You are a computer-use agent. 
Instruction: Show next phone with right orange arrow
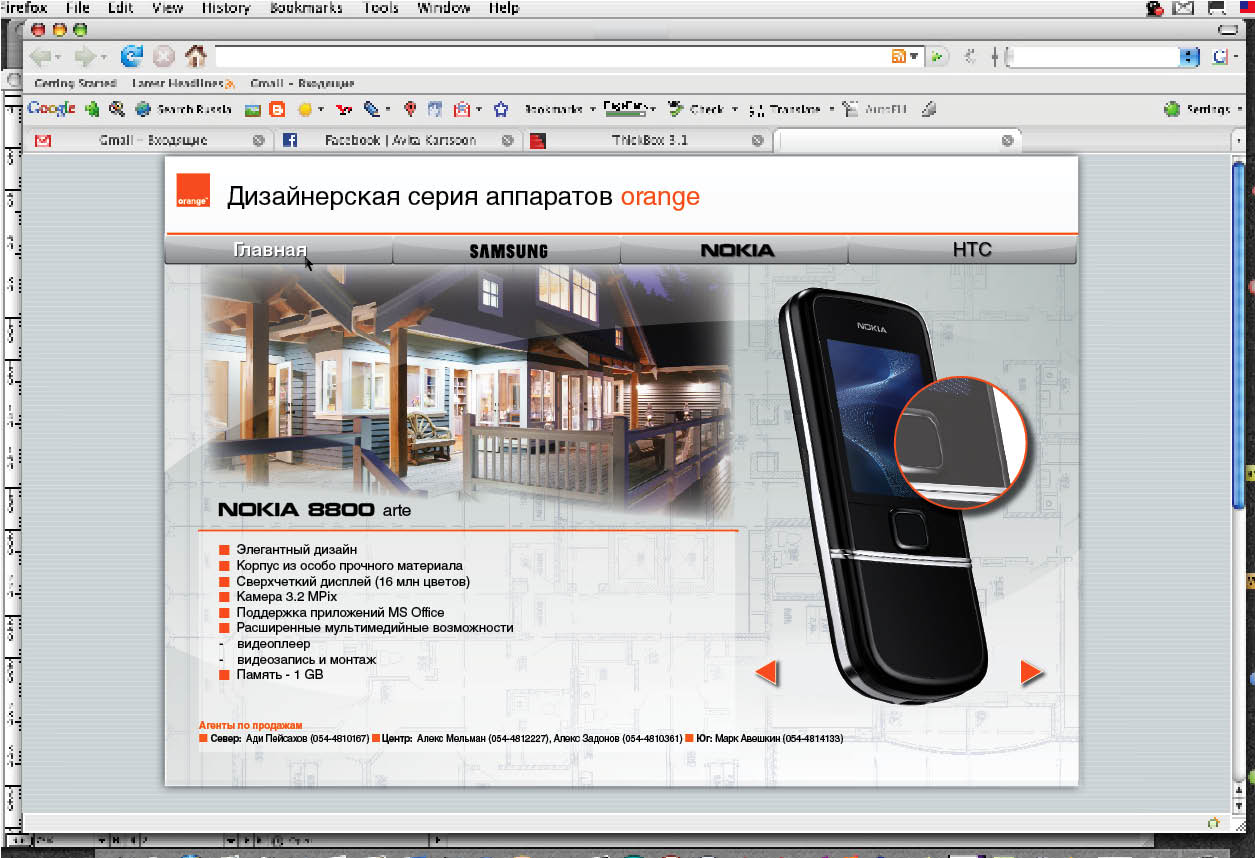(1032, 673)
